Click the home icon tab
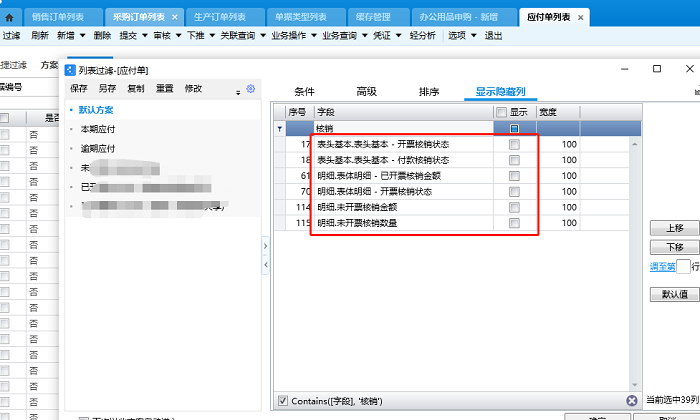 click(x=10, y=17)
